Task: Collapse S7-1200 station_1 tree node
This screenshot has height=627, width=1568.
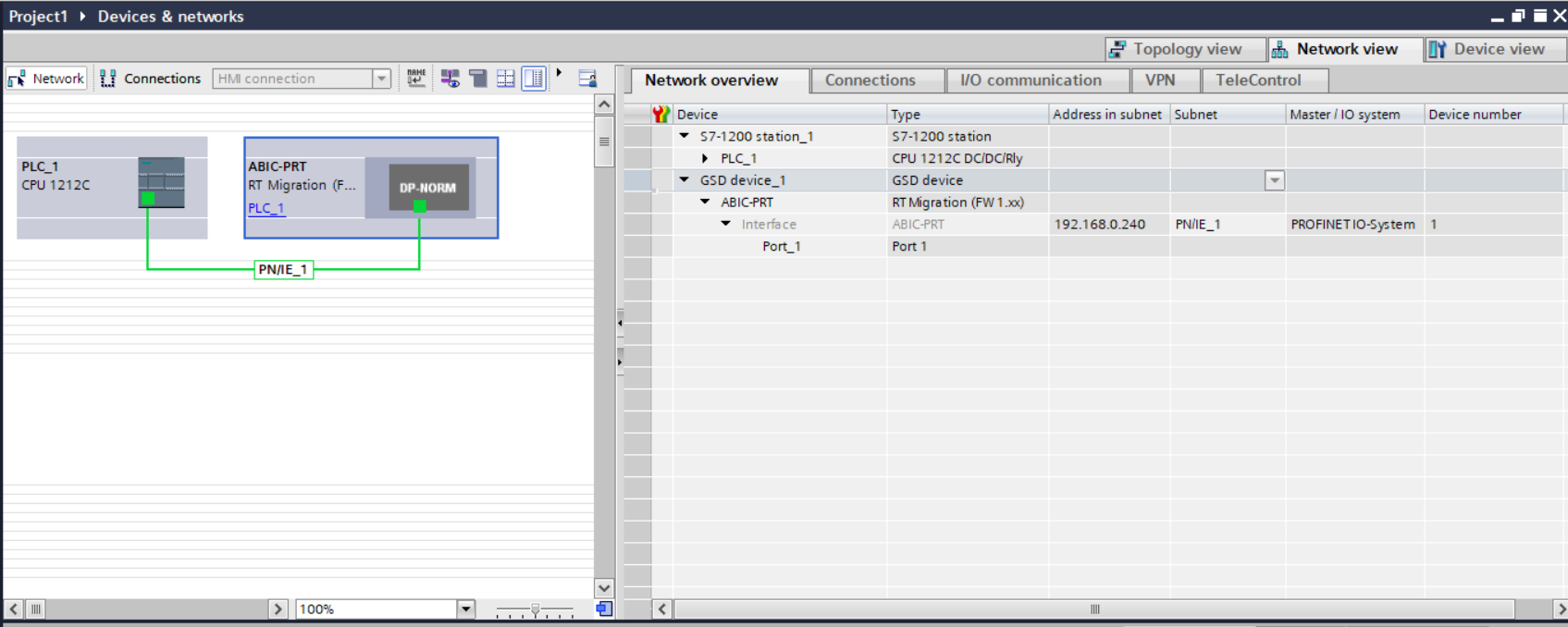Action: point(685,136)
